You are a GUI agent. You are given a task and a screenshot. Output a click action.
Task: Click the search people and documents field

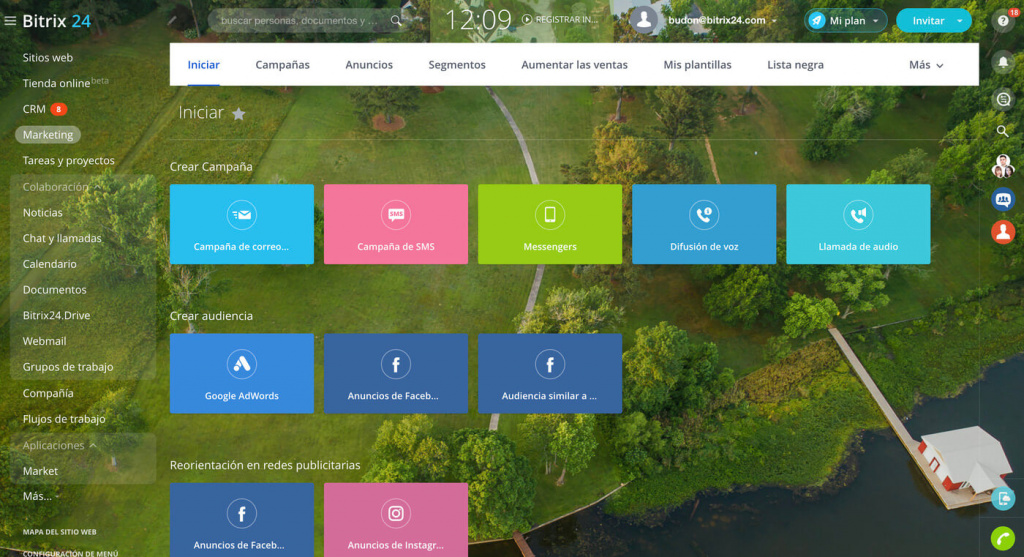[x=300, y=20]
